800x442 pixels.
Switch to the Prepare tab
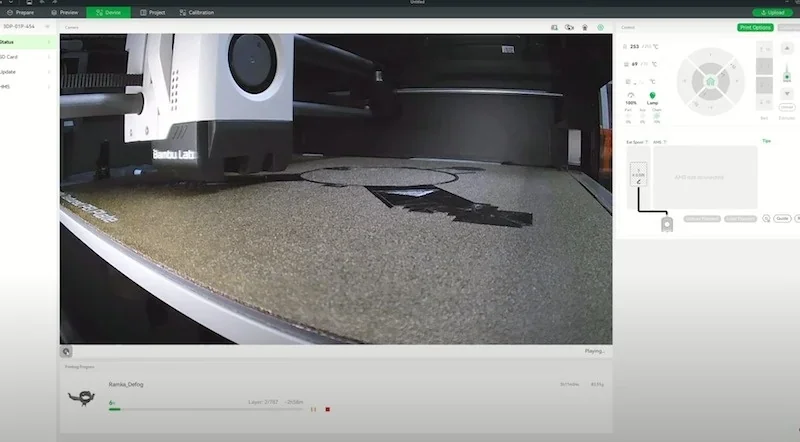coord(20,12)
